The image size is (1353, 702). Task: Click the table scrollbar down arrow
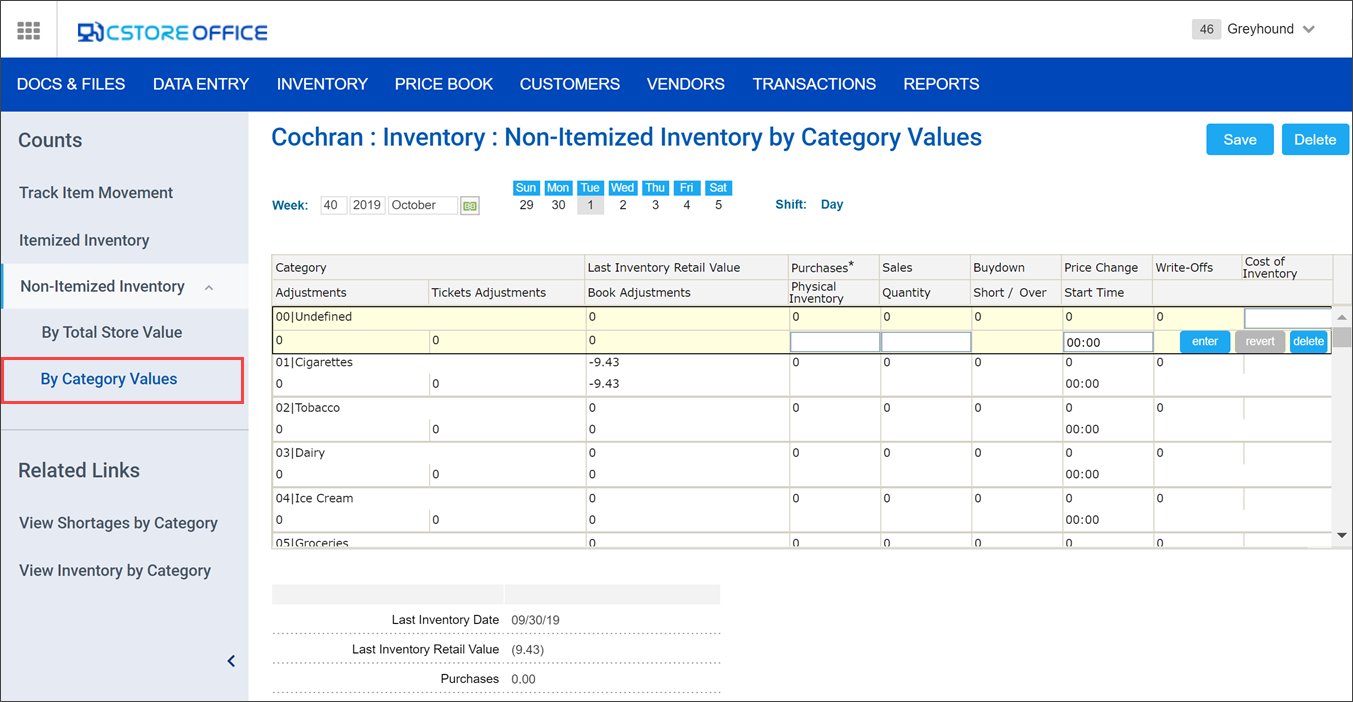[1342, 536]
